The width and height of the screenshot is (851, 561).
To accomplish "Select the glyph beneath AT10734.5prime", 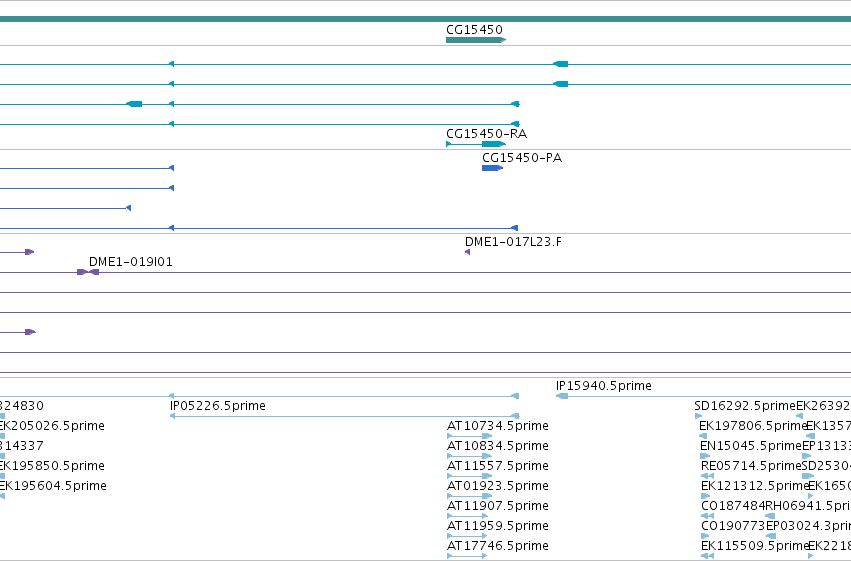I will (469, 436).
